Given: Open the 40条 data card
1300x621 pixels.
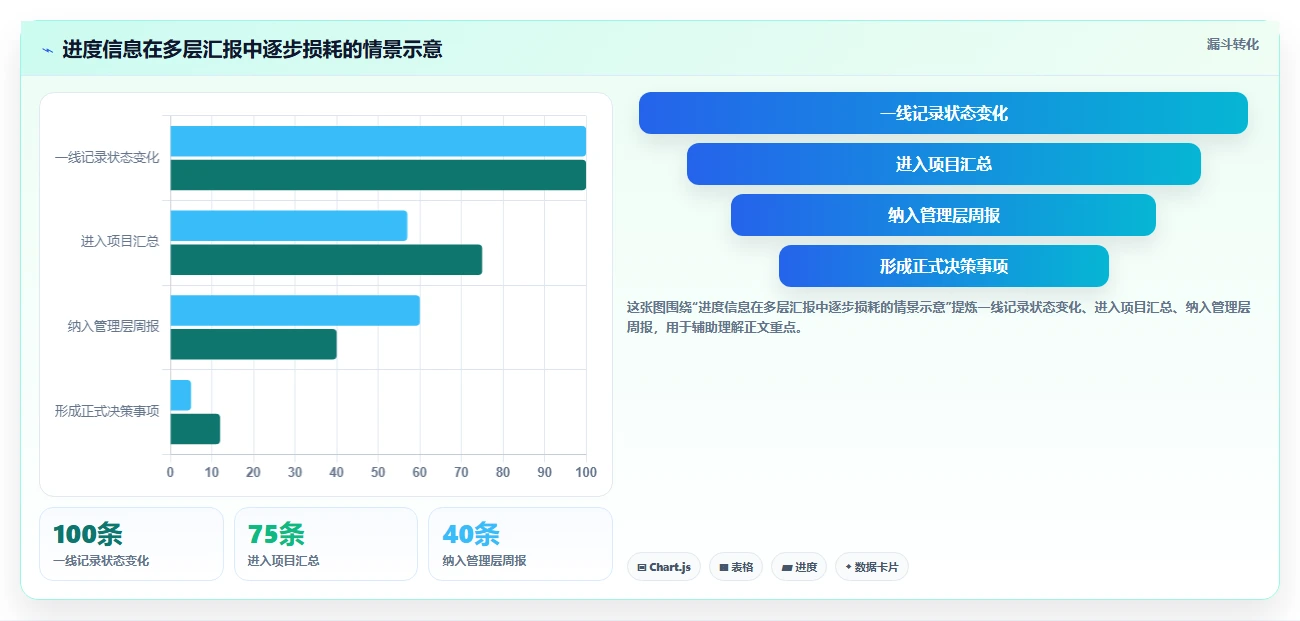Looking at the screenshot, I should click(x=520, y=544).
